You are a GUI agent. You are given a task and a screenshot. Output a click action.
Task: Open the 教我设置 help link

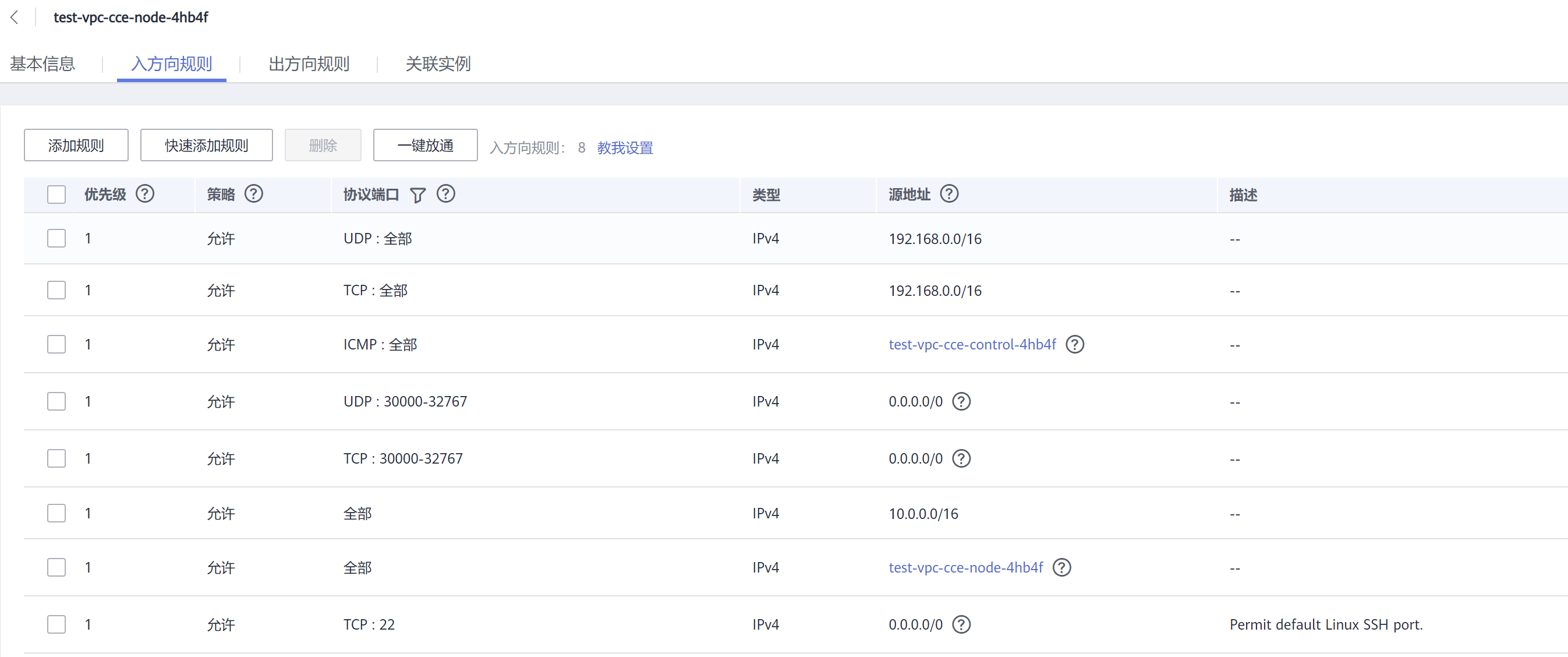point(625,148)
